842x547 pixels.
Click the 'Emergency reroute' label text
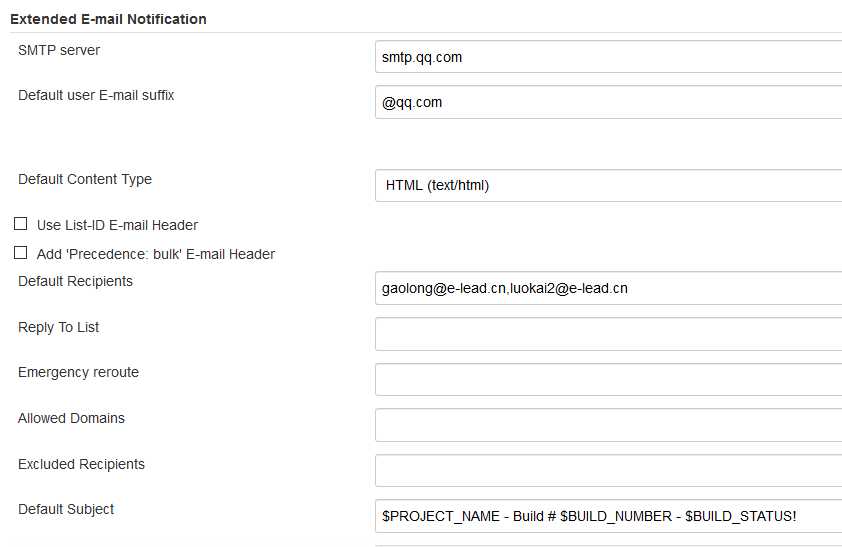pyautogui.click(x=78, y=372)
